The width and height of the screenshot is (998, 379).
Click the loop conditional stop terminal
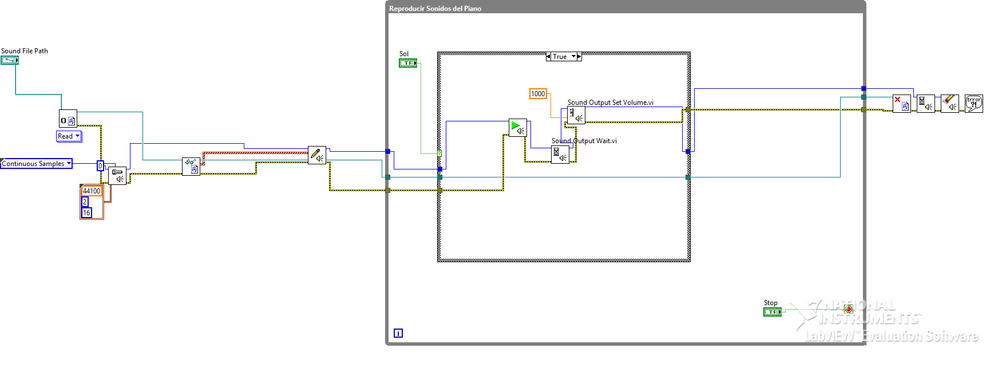(x=848, y=309)
